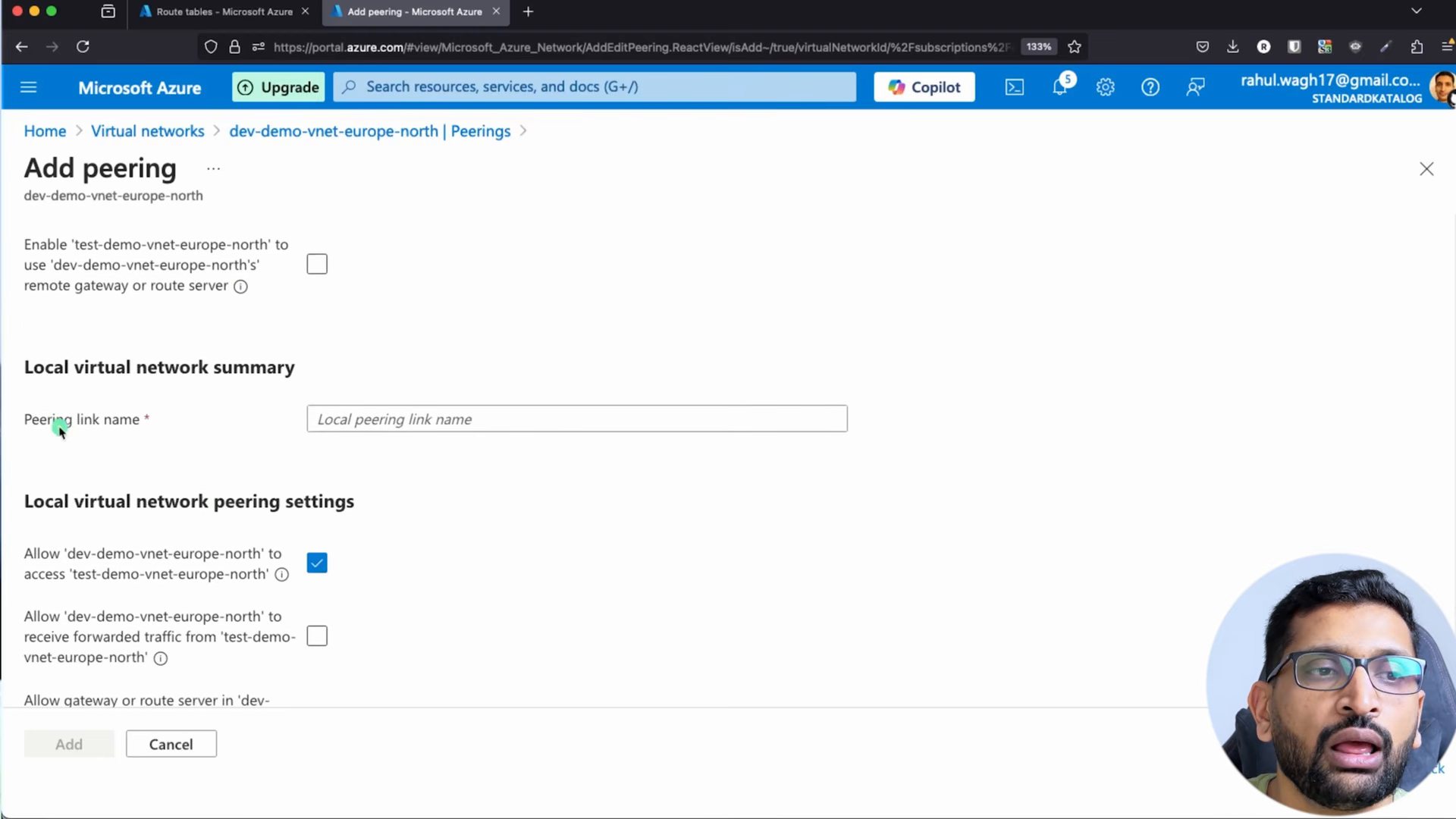
Task: Click the info icon beside forwarded traffic option
Action: 161,658
